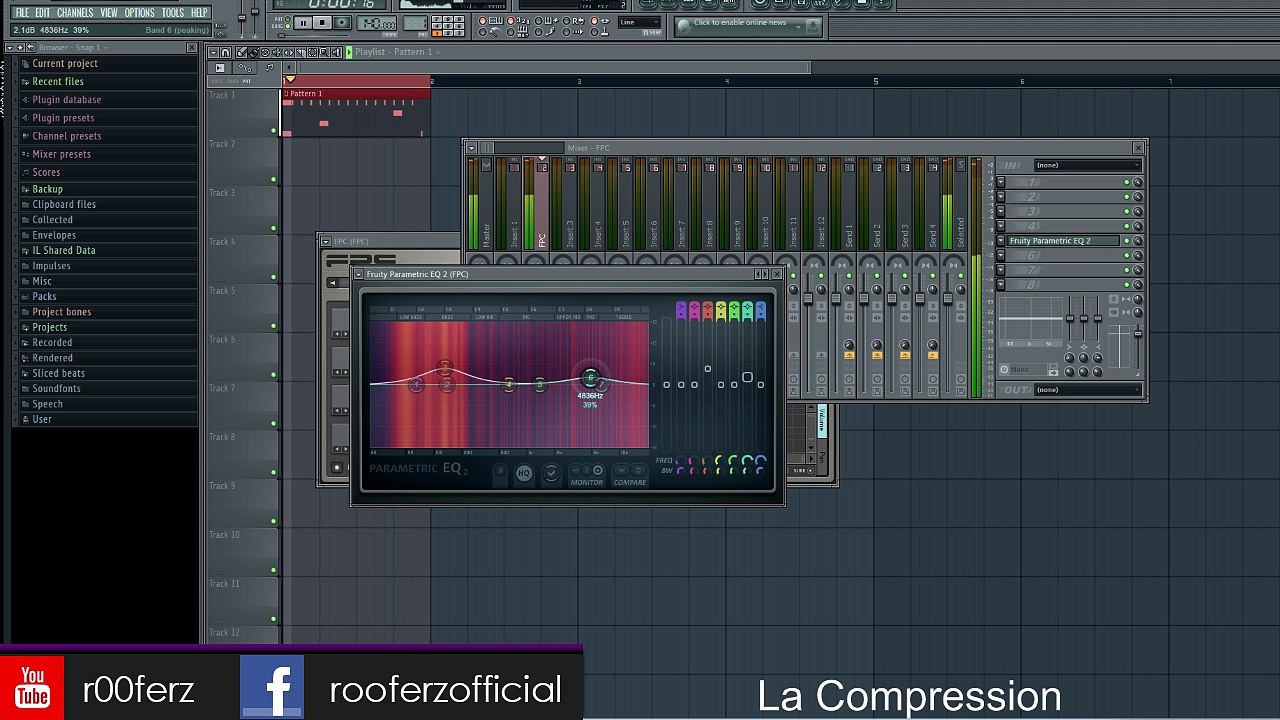Image resolution: width=1280 pixels, height=720 pixels.
Task: Expand Plugin database in browser
Action: pos(108,99)
